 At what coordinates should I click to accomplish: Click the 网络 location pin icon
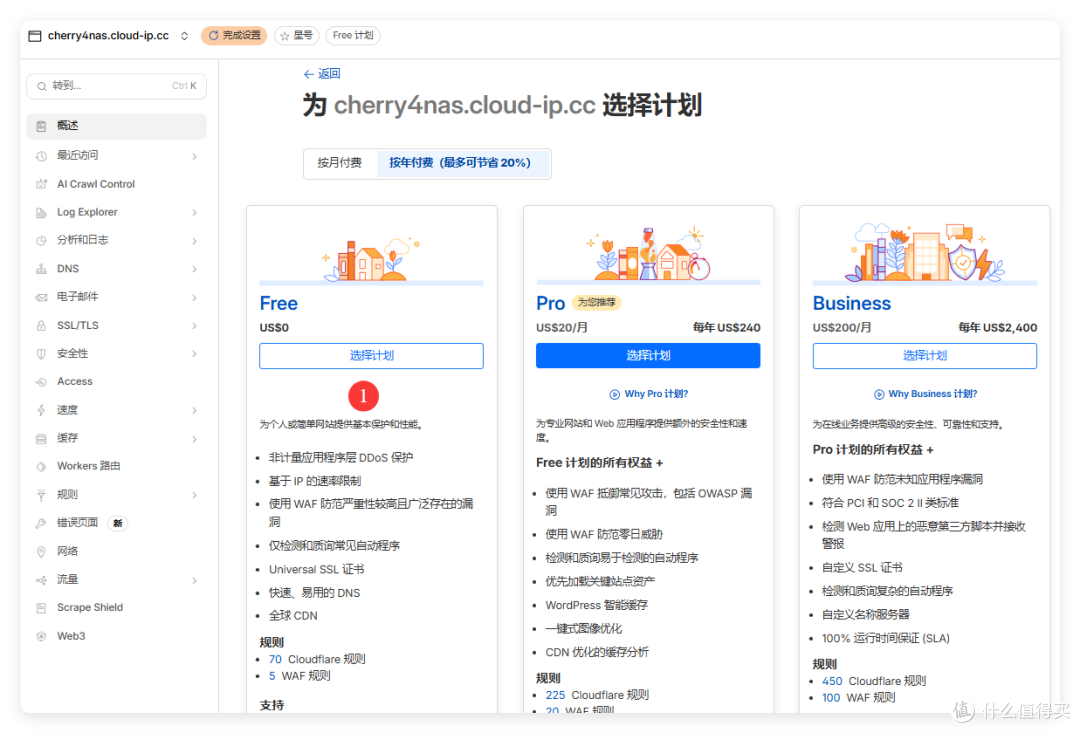pos(41,551)
